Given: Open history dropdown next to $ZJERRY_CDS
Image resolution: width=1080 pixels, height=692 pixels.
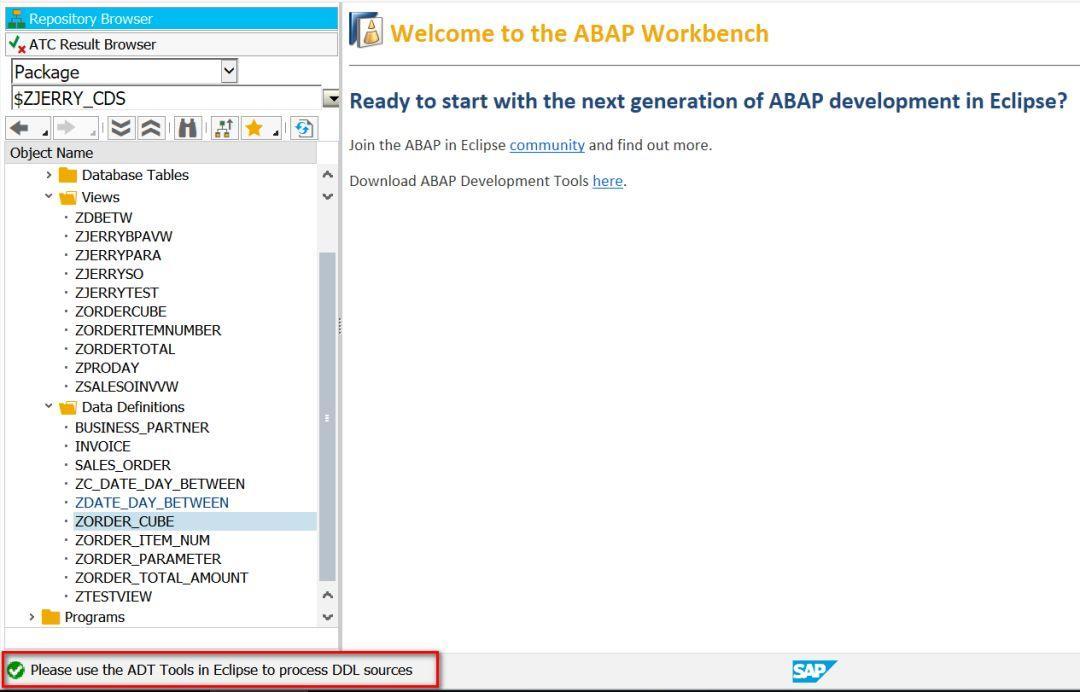Looking at the screenshot, I should (x=331, y=98).
